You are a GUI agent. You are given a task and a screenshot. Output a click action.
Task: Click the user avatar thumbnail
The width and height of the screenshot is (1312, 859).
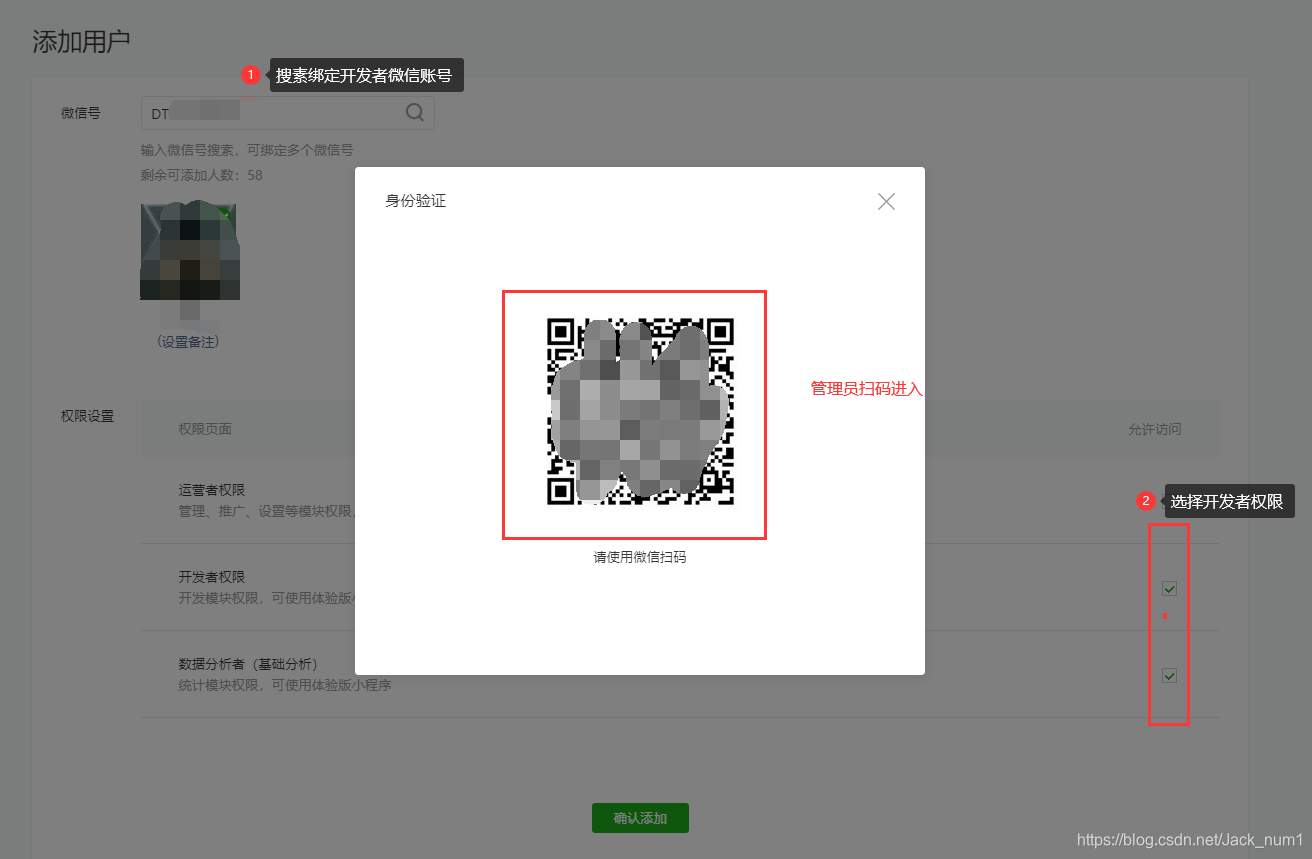tap(190, 252)
